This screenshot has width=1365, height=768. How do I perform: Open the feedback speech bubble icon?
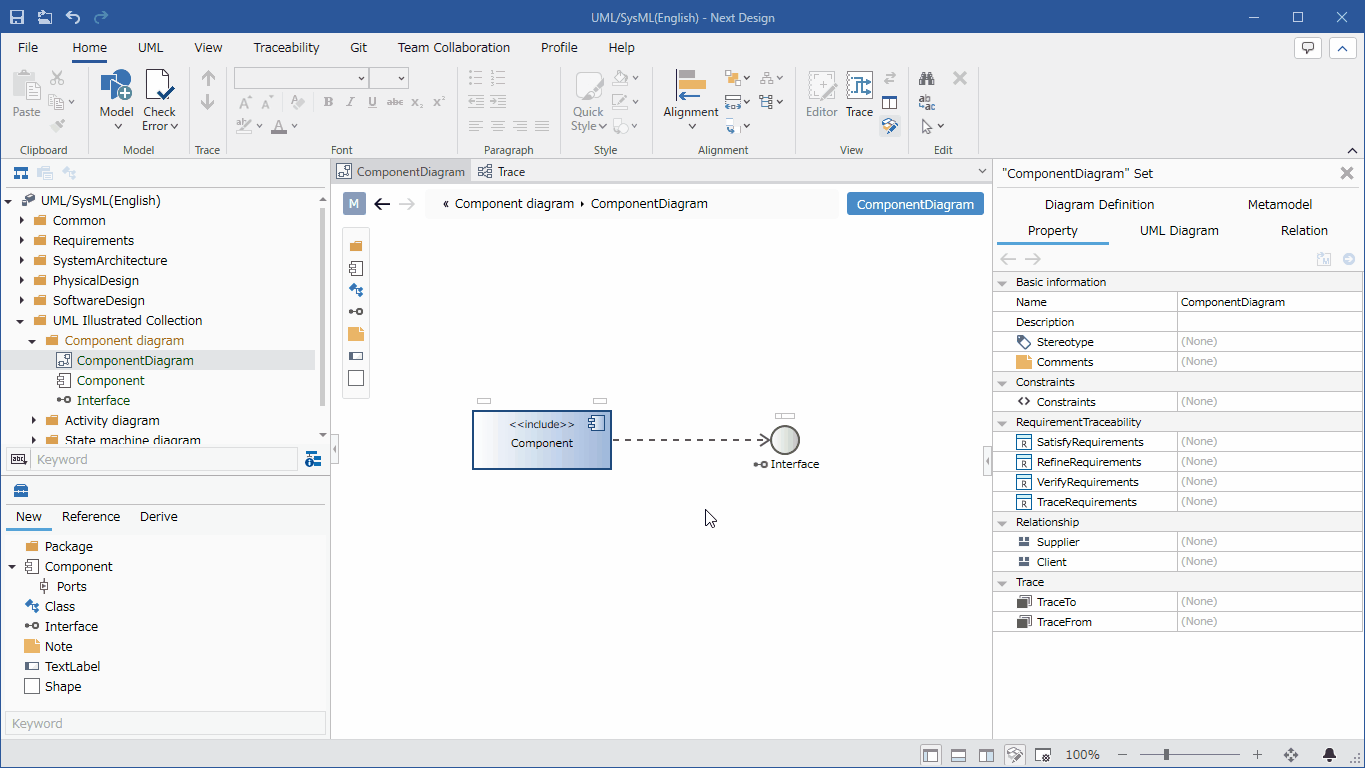1308,48
